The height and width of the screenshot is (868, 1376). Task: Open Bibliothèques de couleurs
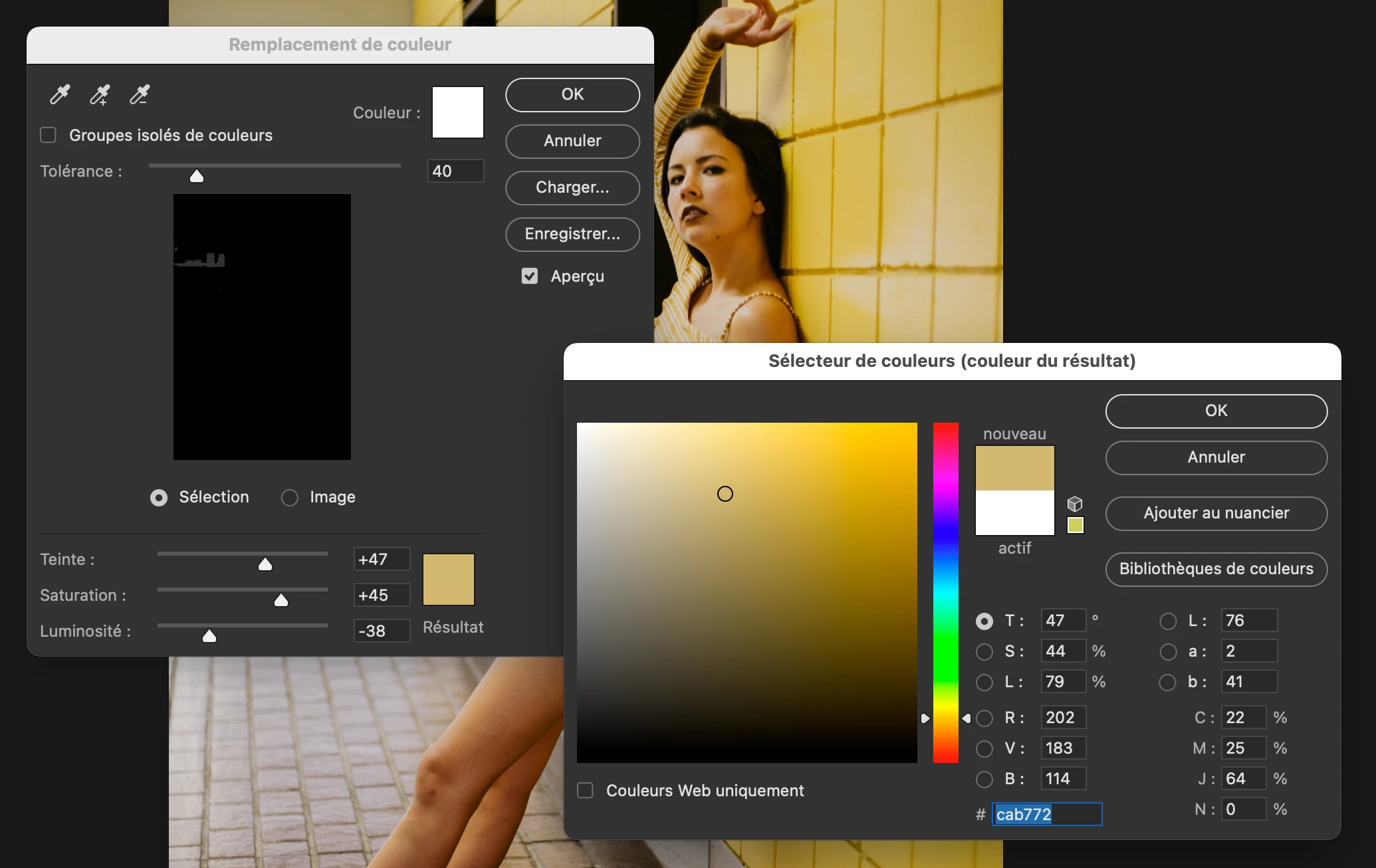point(1216,569)
